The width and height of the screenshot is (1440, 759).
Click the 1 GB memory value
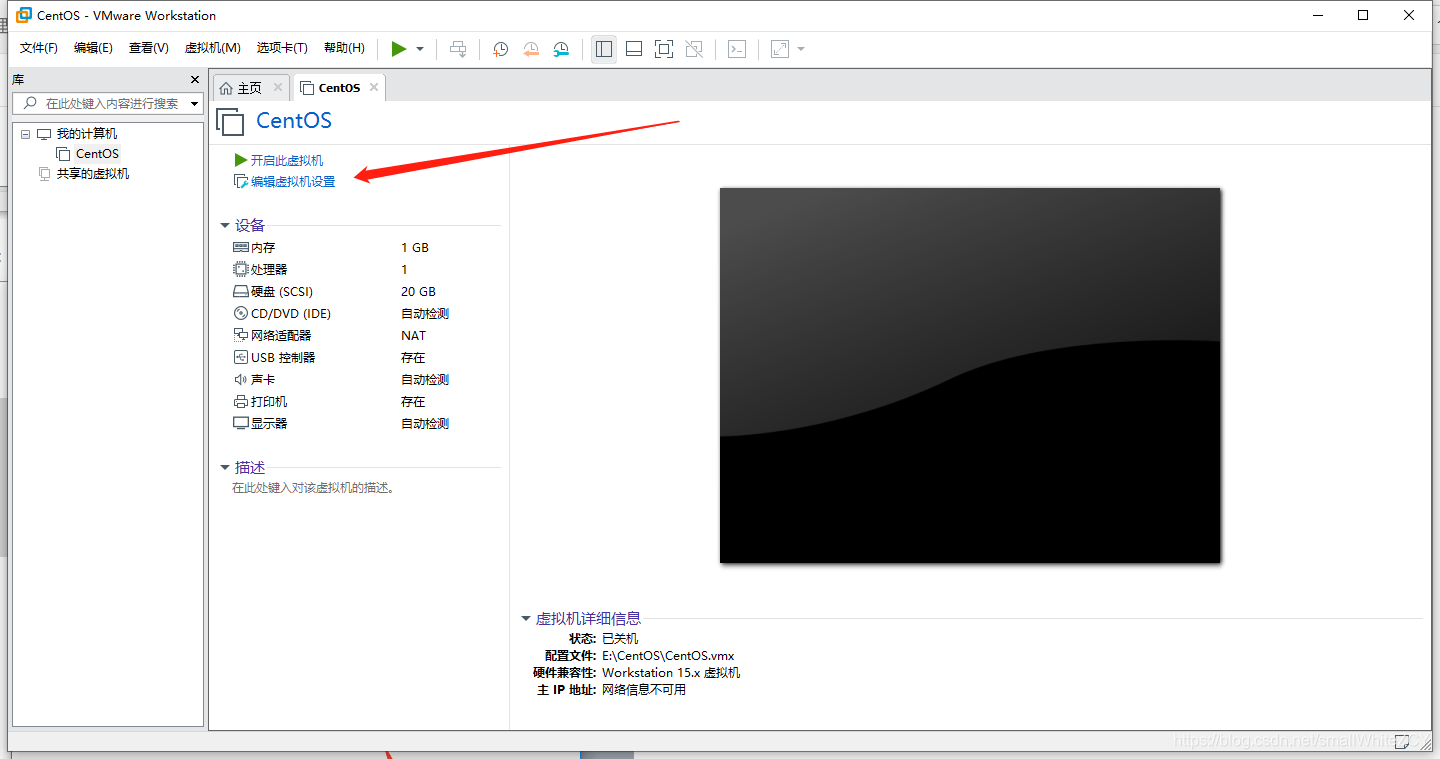click(x=415, y=247)
